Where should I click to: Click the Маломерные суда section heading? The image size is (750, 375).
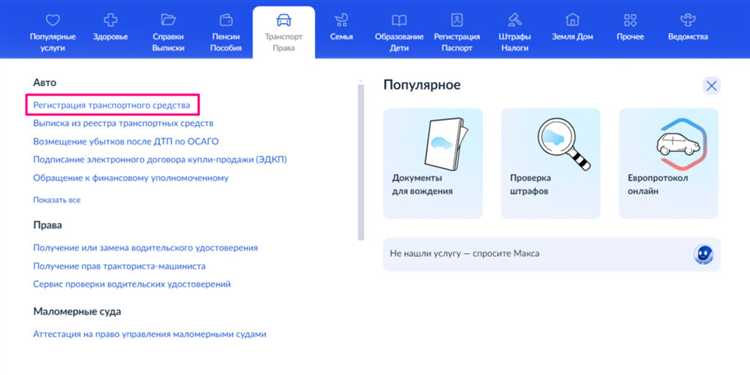pos(77,311)
